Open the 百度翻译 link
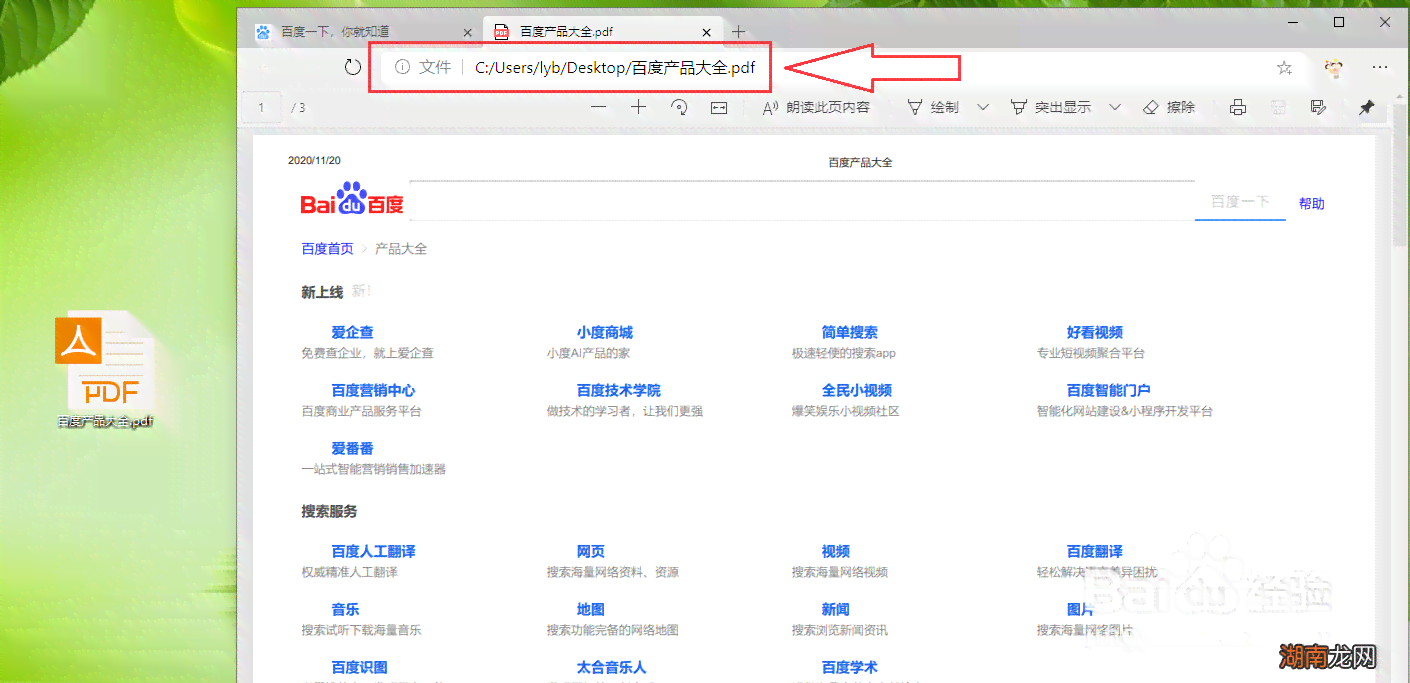This screenshot has height=683, width=1410. [x=1094, y=551]
